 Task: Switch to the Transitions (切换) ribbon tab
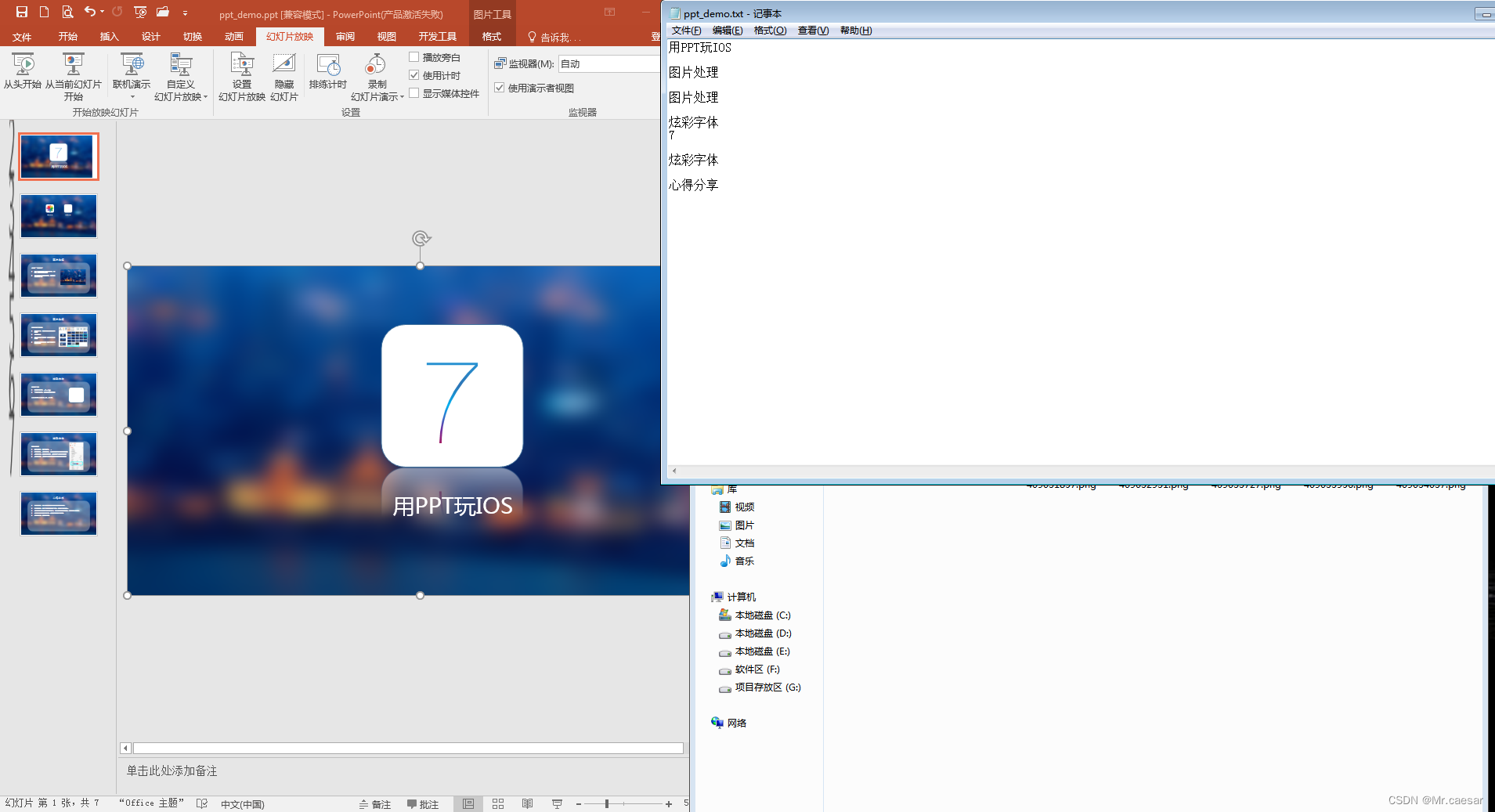pos(193,37)
